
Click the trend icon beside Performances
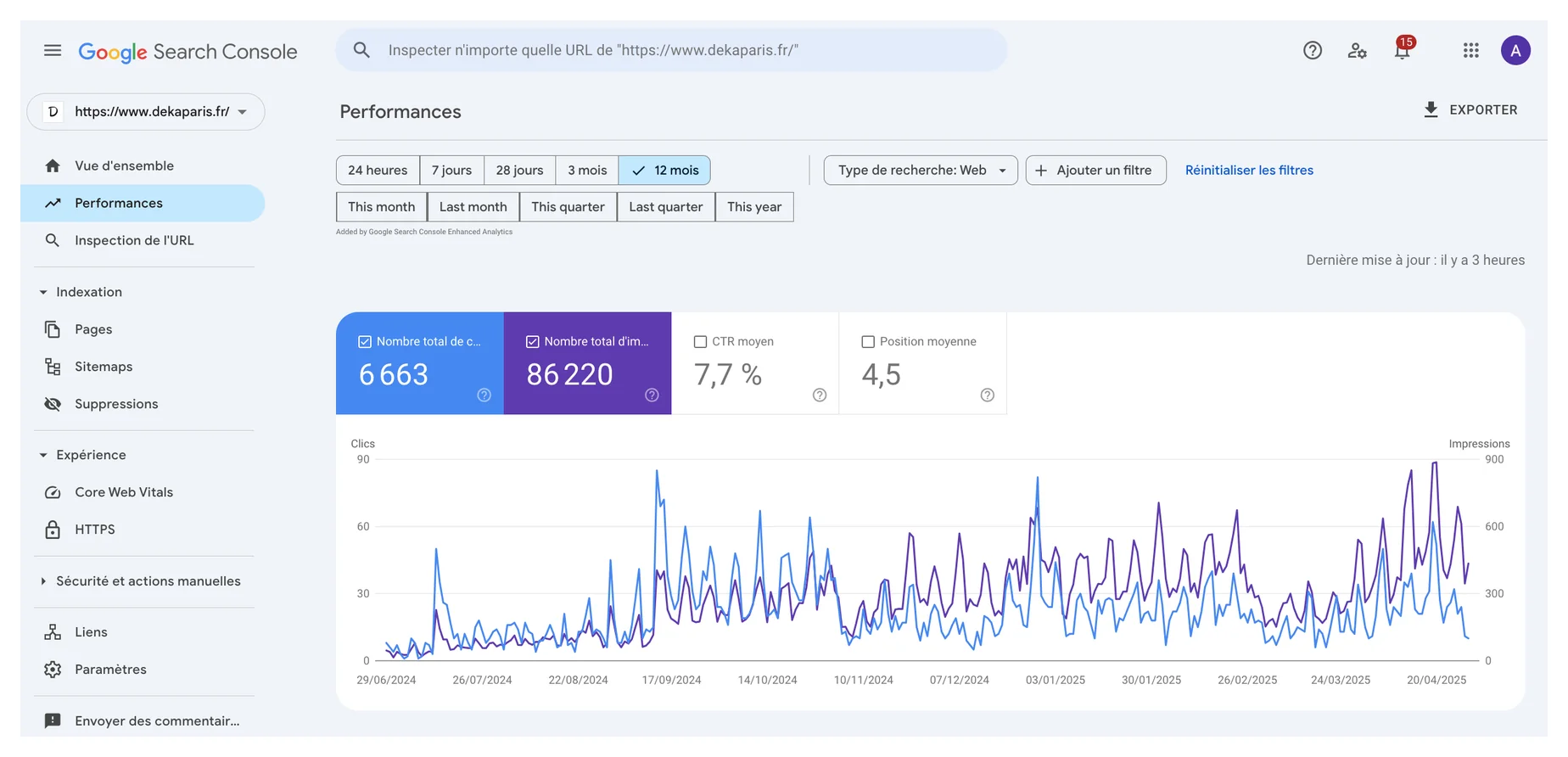coord(53,203)
